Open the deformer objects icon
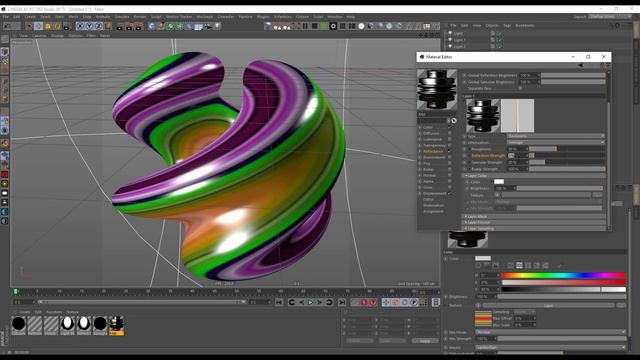The width and height of the screenshot is (640, 360). coord(189,26)
